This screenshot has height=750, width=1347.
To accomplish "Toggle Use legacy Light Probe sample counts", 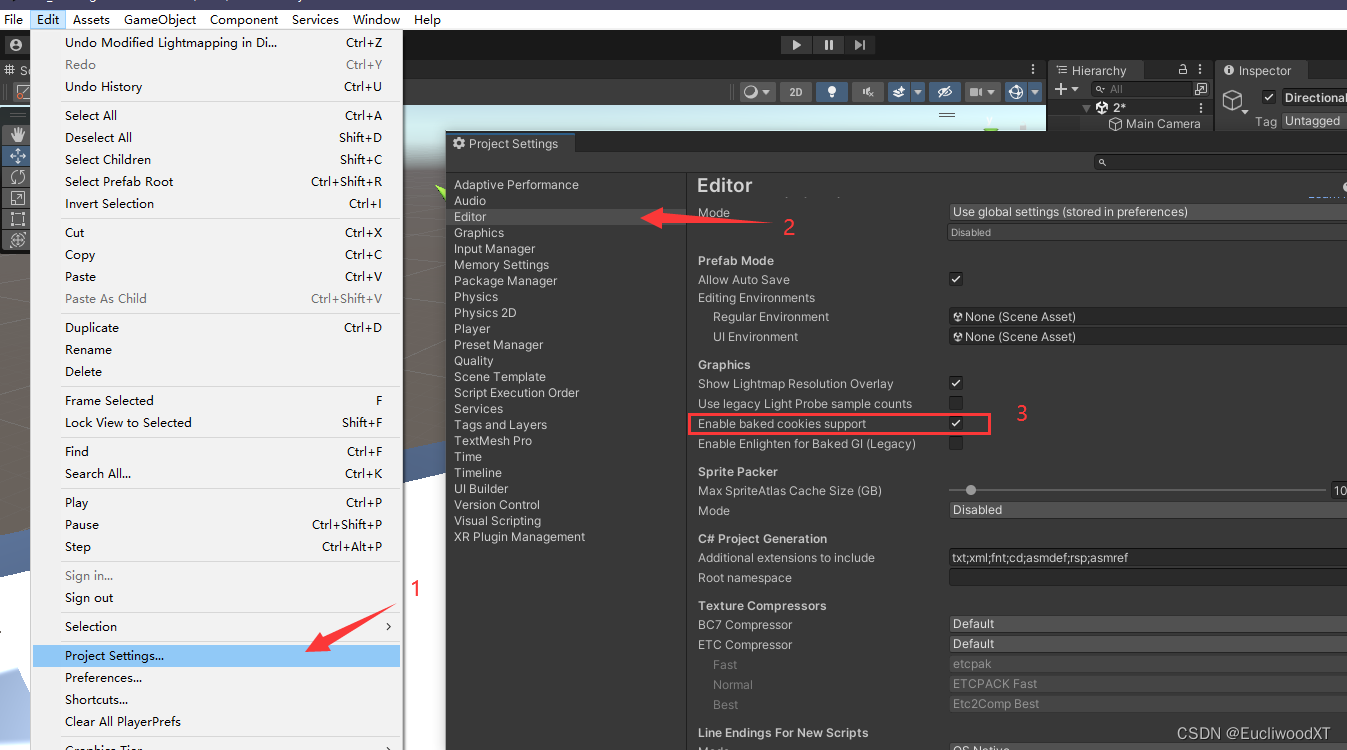I will tap(956, 403).
